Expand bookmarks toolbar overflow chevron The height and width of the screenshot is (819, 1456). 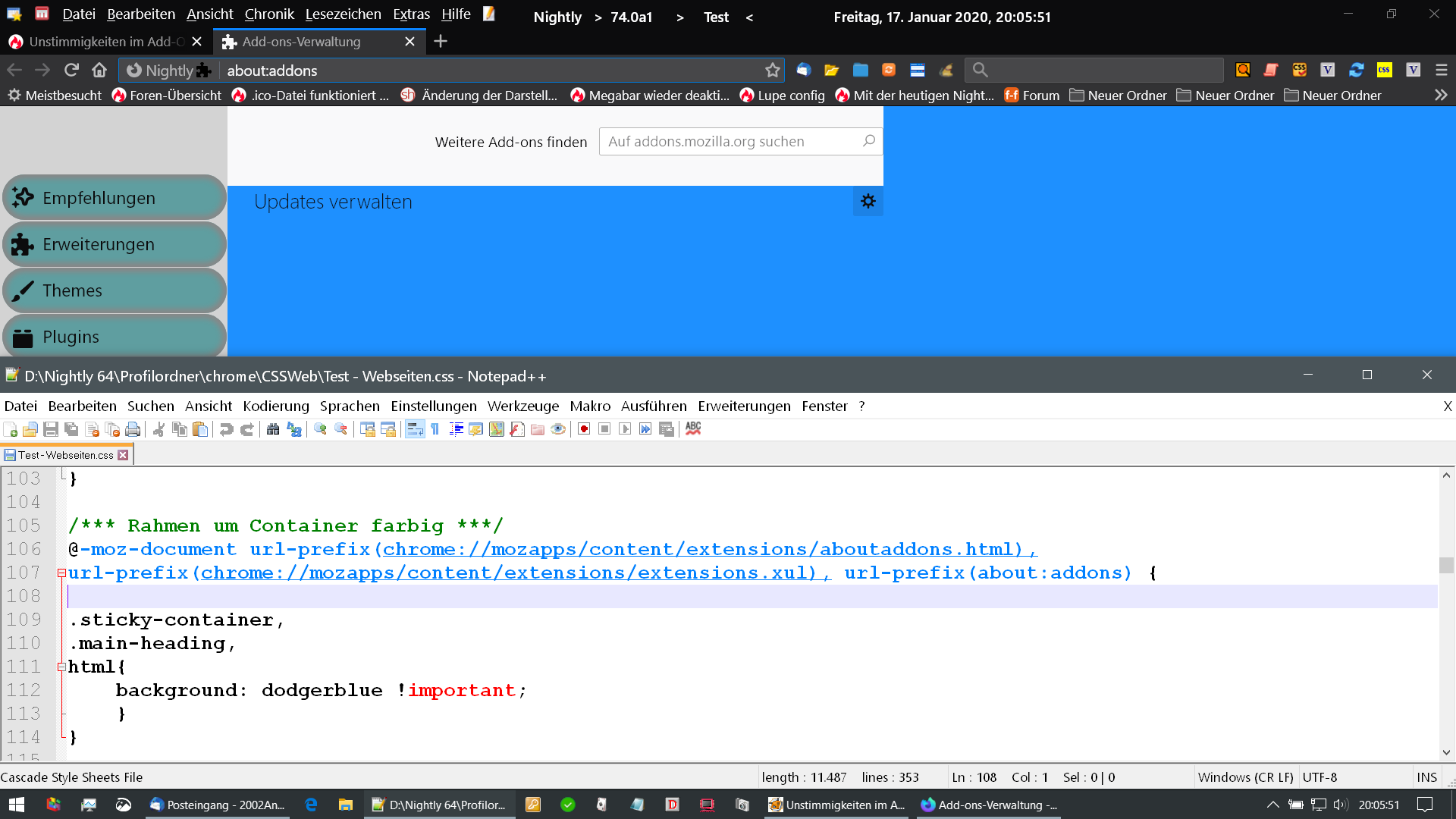(x=1441, y=96)
